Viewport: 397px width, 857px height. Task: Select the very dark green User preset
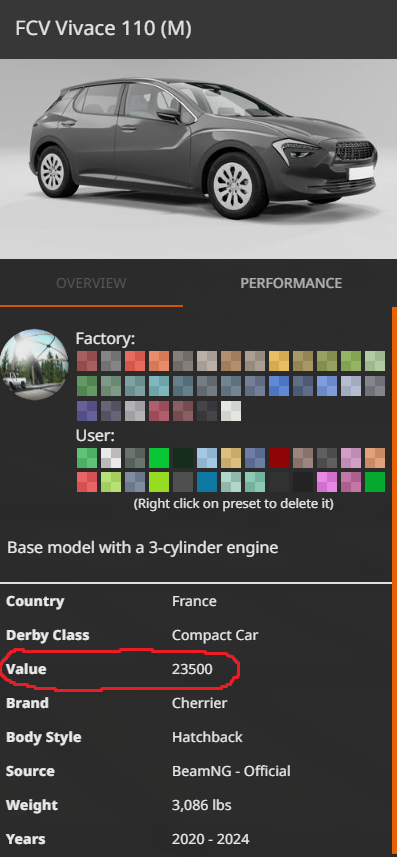click(x=183, y=458)
